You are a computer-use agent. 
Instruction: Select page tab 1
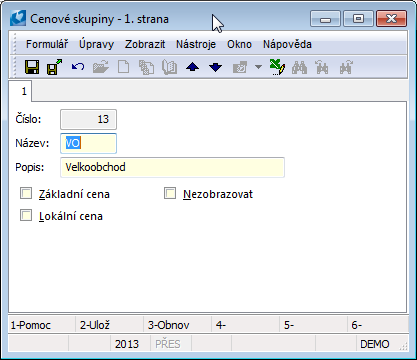point(21,91)
